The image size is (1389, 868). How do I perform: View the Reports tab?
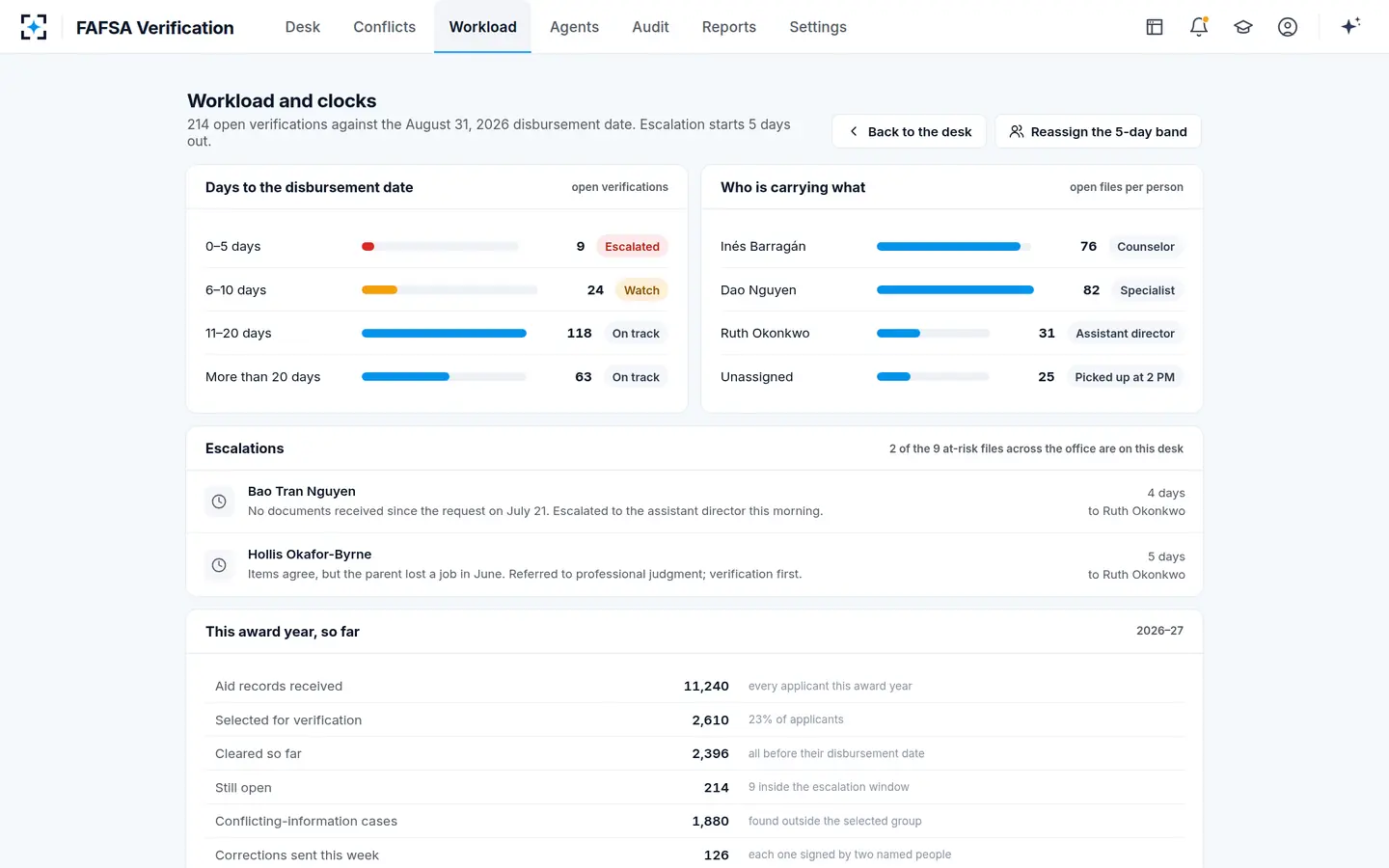[729, 27]
